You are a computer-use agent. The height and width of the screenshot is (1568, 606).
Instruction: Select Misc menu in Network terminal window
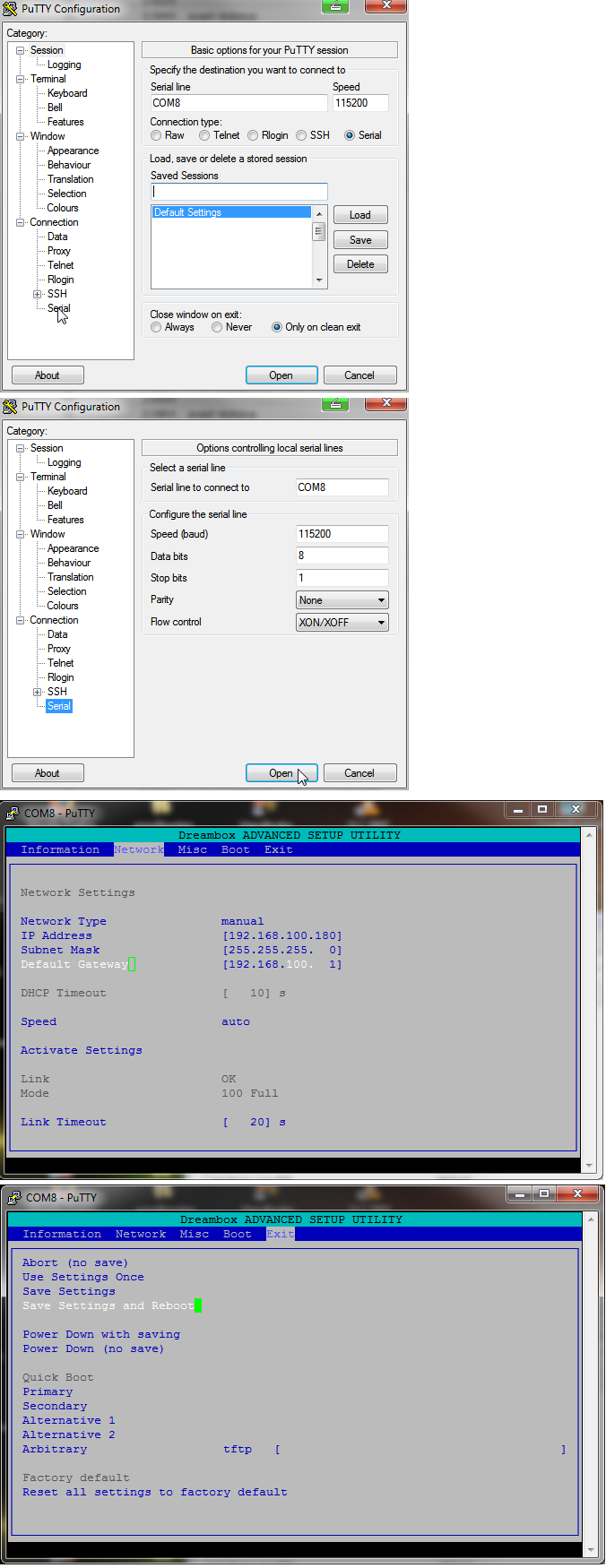point(193,849)
